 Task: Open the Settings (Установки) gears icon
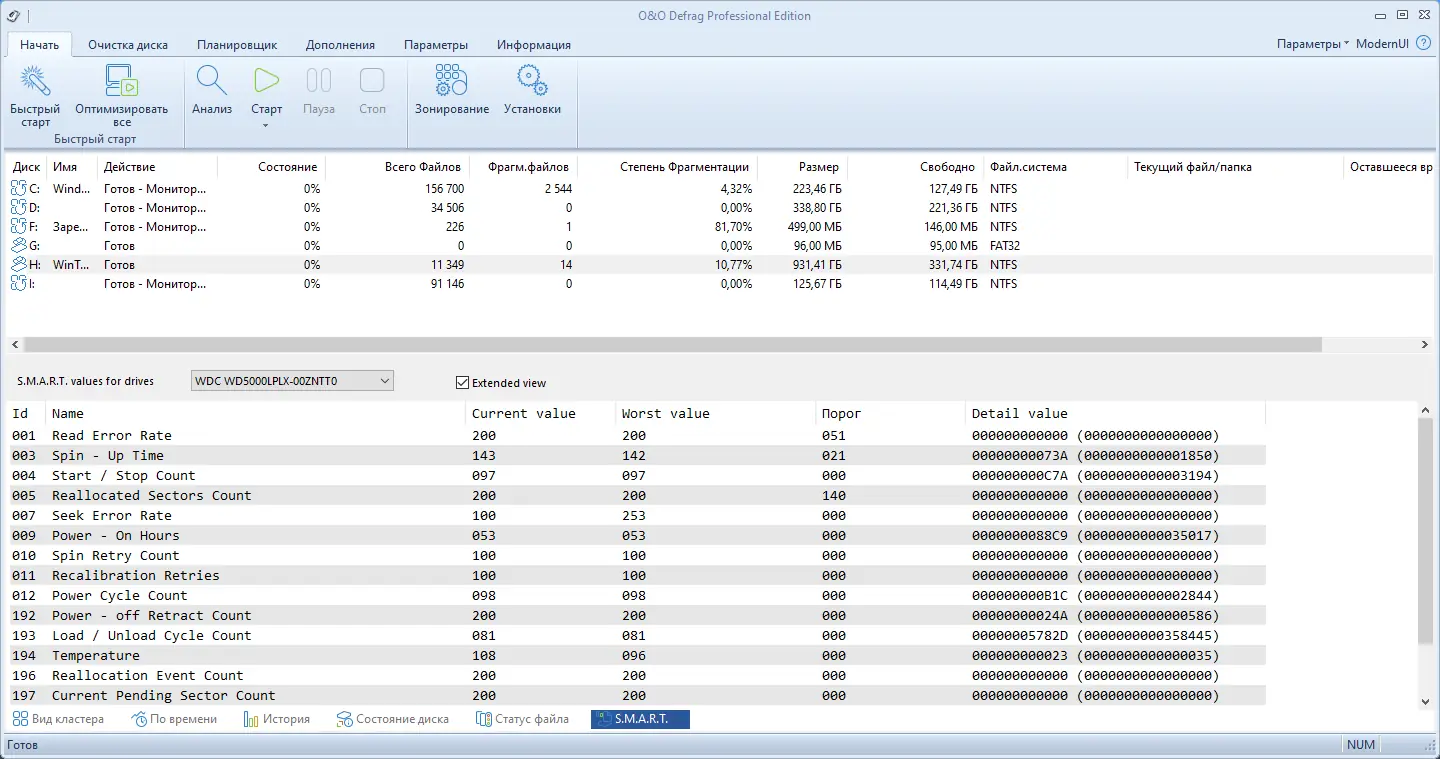[x=532, y=82]
